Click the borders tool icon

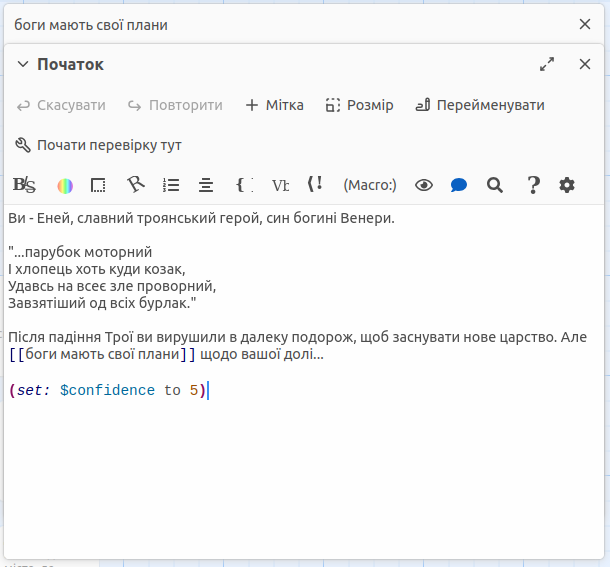[x=98, y=185]
